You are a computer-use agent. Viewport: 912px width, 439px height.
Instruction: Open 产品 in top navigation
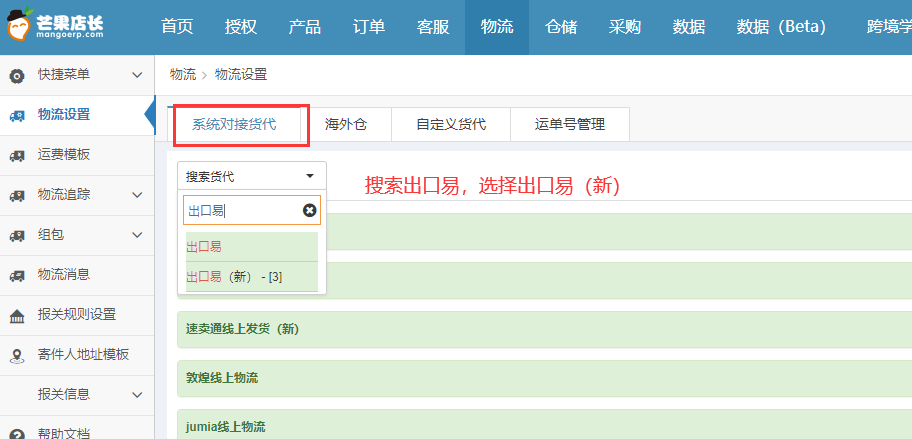click(x=305, y=27)
